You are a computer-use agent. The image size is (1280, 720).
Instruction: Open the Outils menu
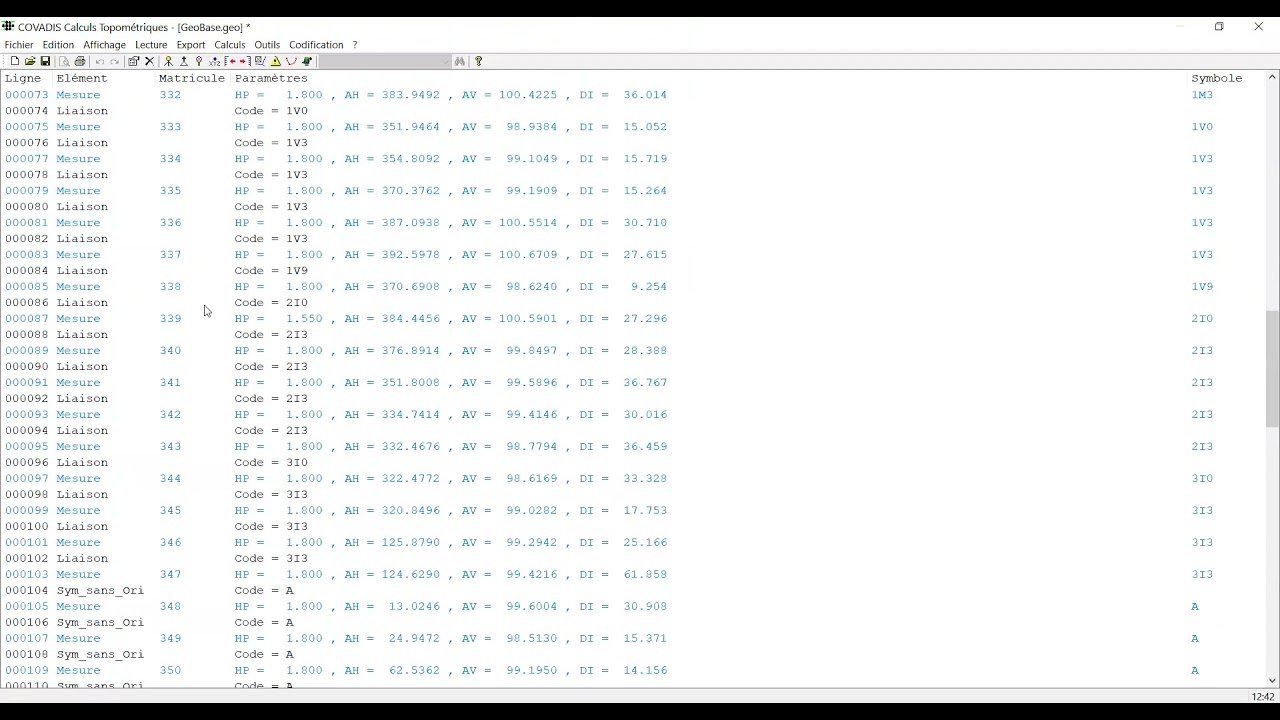[x=267, y=45]
